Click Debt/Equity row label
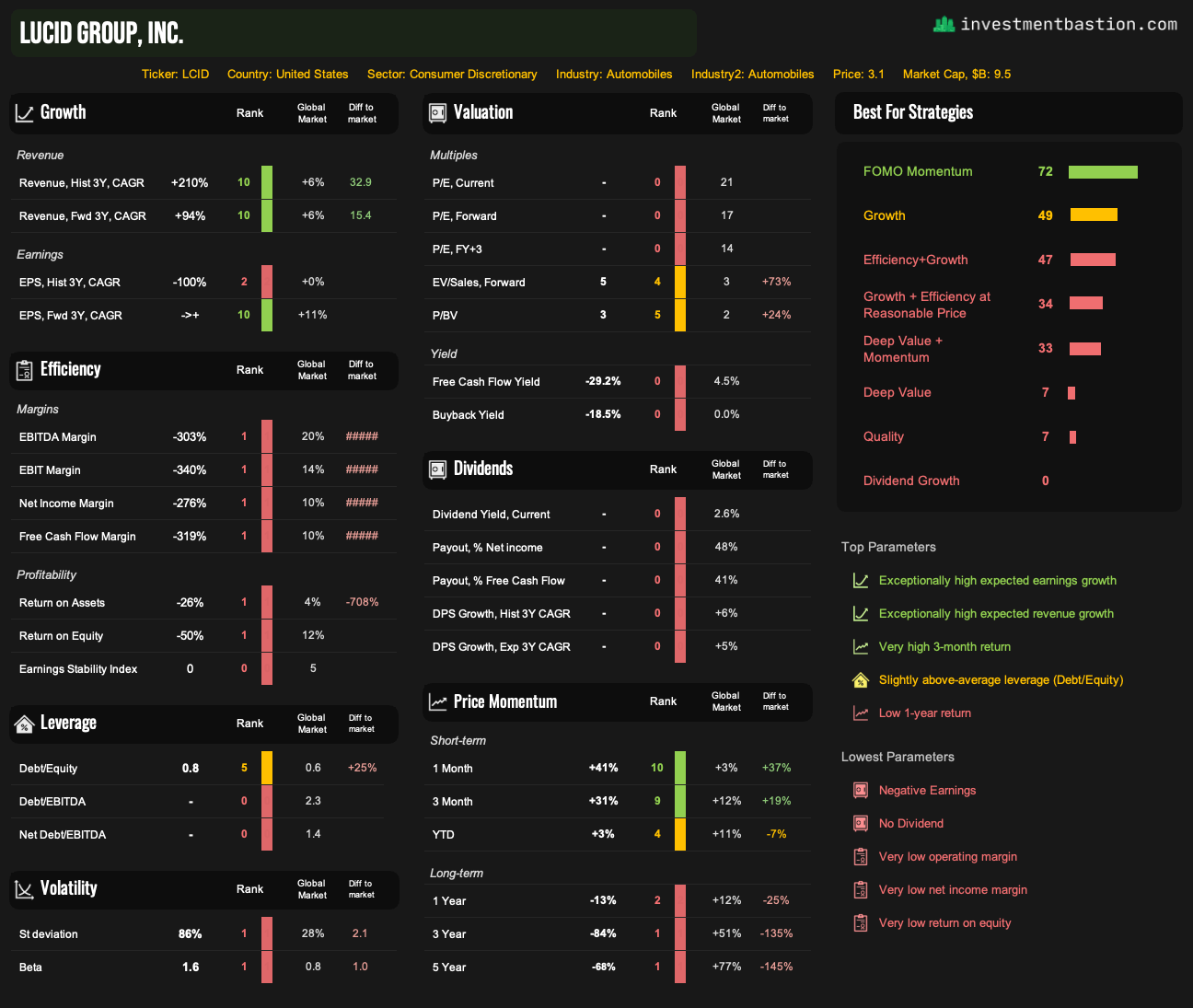Image resolution: width=1193 pixels, height=1008 pixels. click(x=48, y=769)
